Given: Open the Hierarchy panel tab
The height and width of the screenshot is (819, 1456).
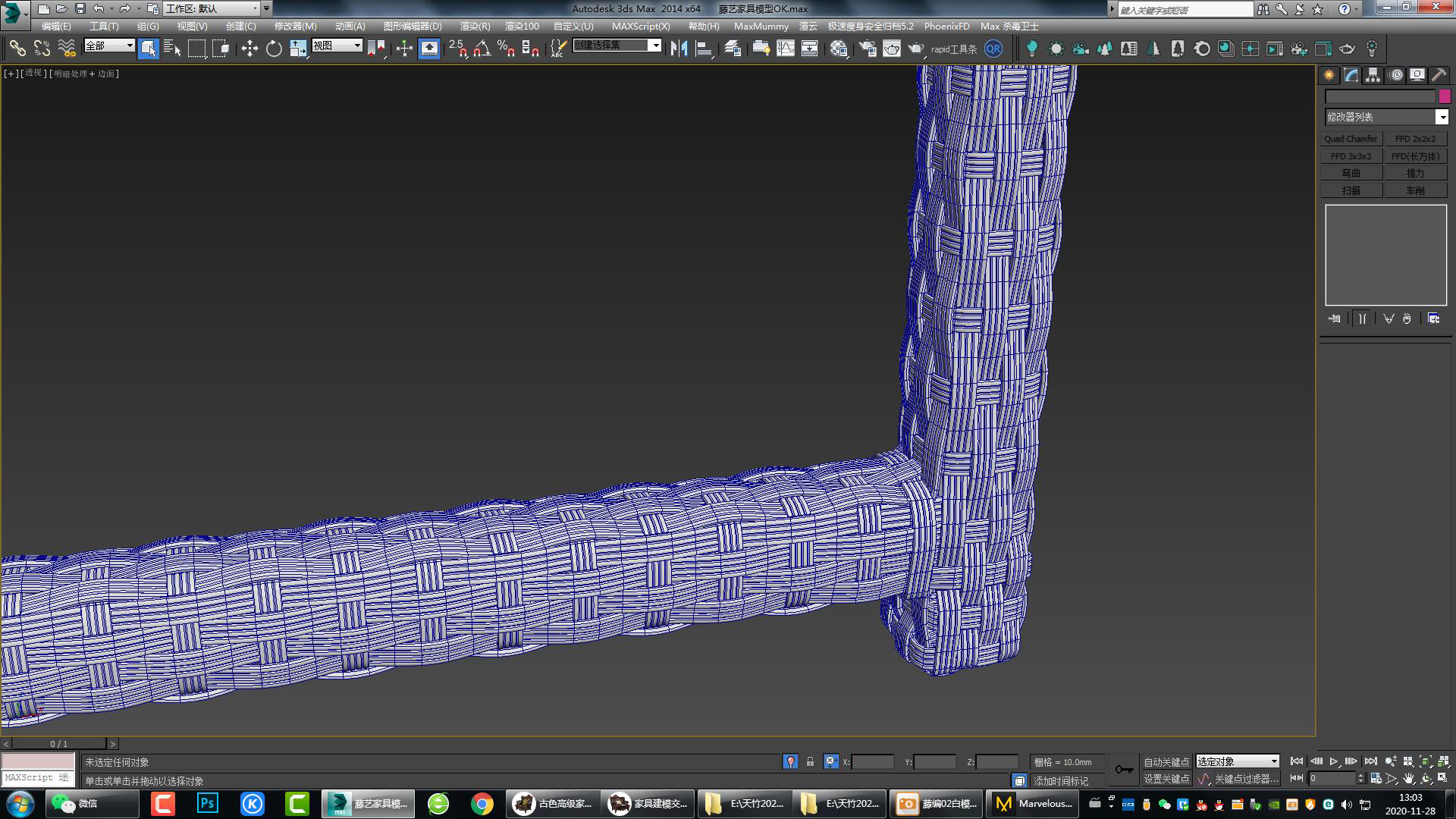Looking at the screenshot, I should [x=1373, y=75].
